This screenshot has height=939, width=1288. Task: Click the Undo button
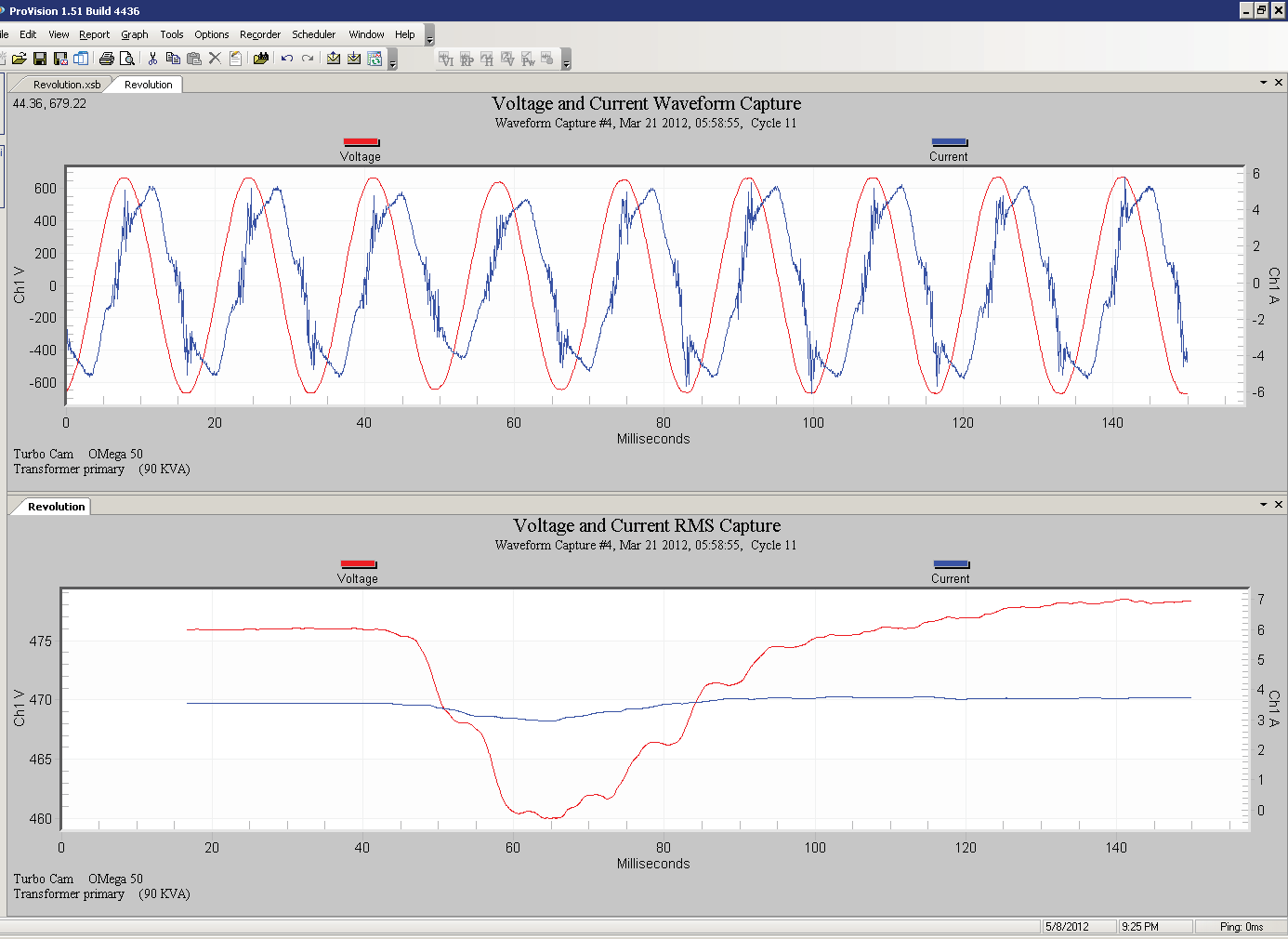[x=287, y=58]
